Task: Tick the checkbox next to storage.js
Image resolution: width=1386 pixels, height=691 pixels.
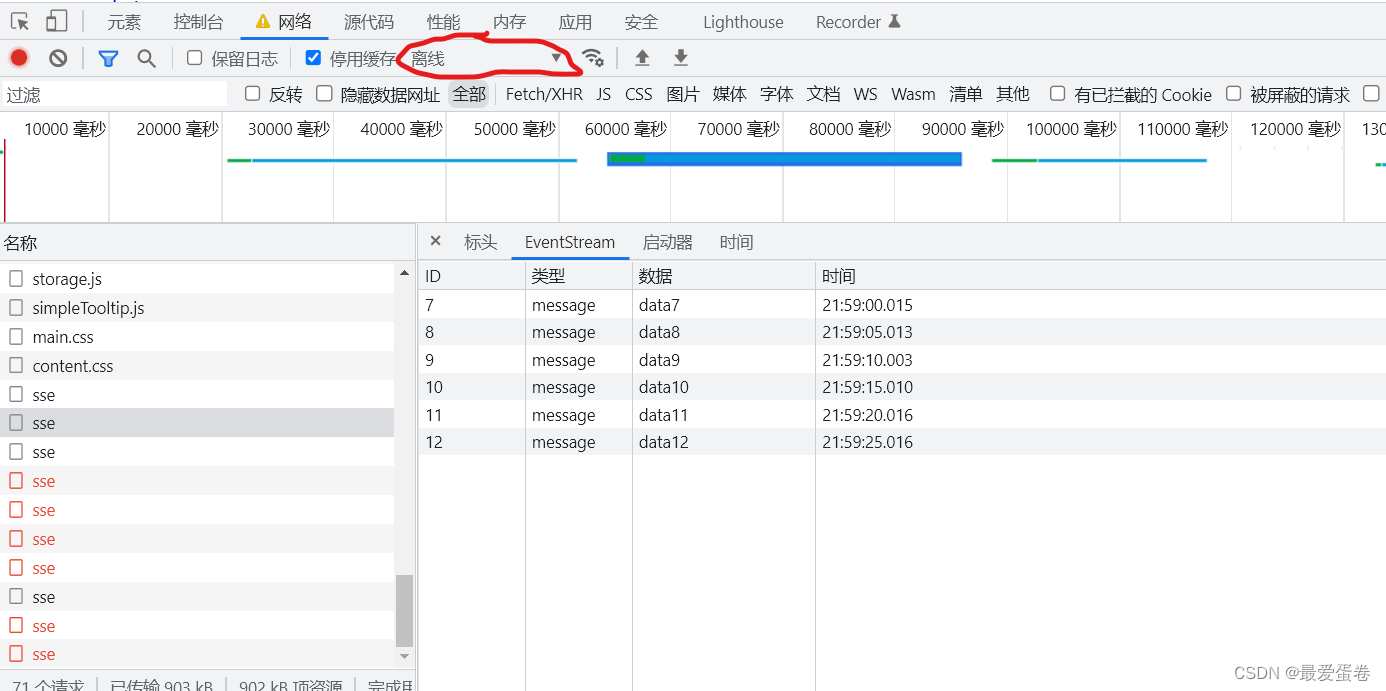Action: [16, 278]
